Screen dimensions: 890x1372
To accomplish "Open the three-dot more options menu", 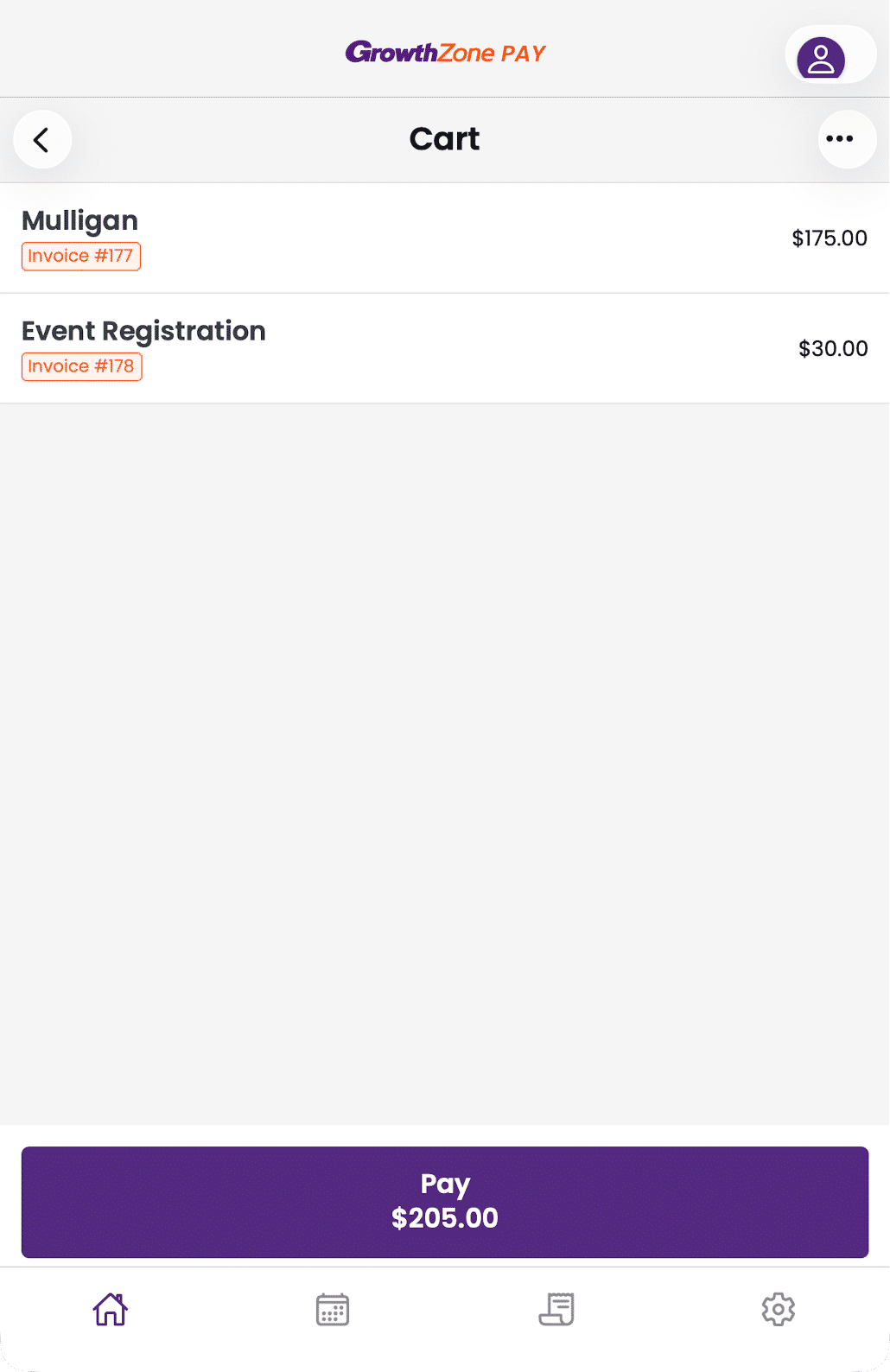I will click(x=847, y=139).
